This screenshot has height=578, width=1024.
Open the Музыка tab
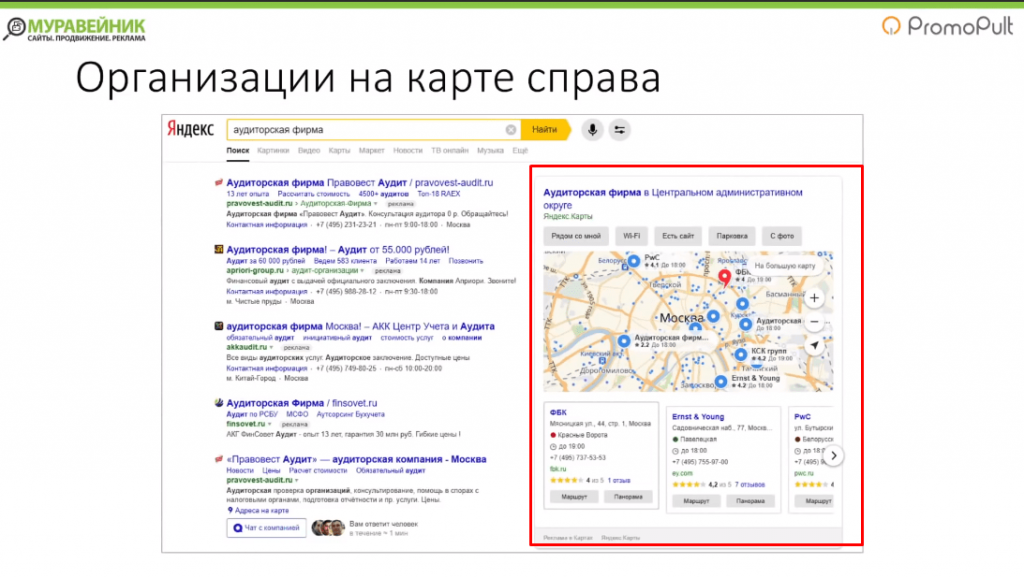coord(490,151)
